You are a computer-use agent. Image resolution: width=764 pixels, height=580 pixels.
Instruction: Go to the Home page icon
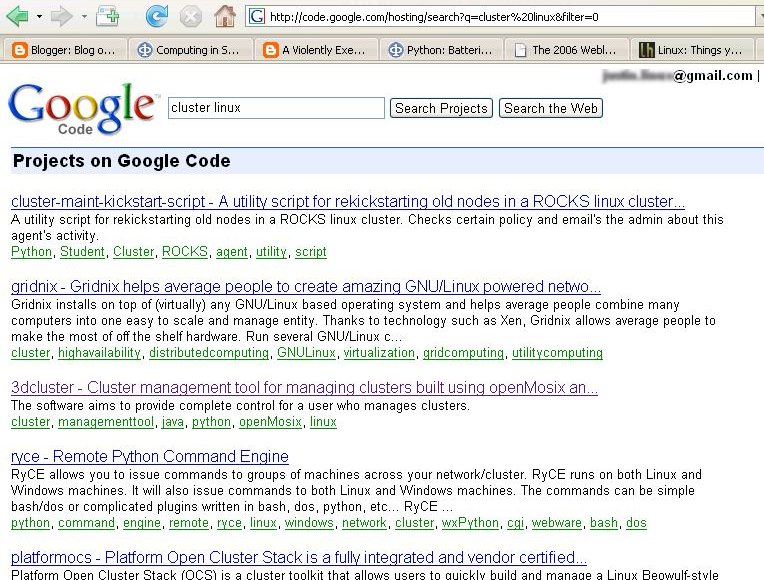click(225, 16)
